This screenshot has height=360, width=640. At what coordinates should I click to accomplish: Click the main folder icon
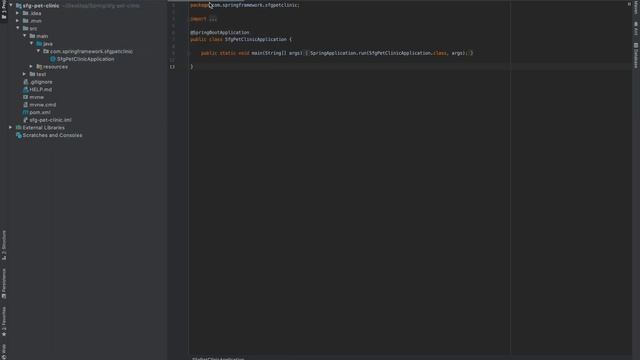(x=33, y=36)
